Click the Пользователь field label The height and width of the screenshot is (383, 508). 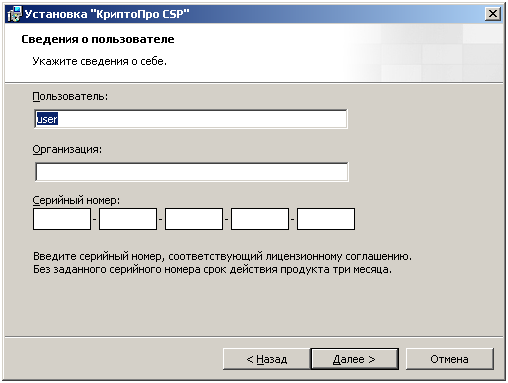70,97
